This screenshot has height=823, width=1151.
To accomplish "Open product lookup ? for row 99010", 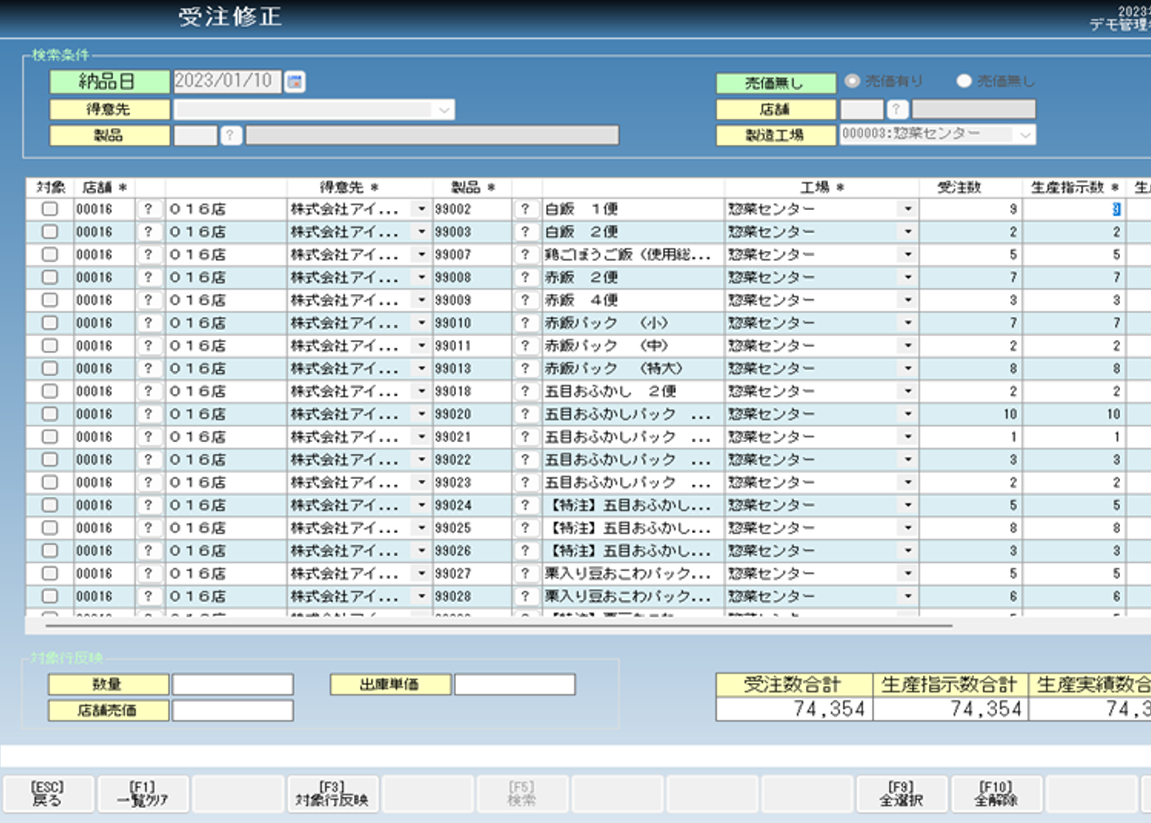I will [x=525, y=323].
